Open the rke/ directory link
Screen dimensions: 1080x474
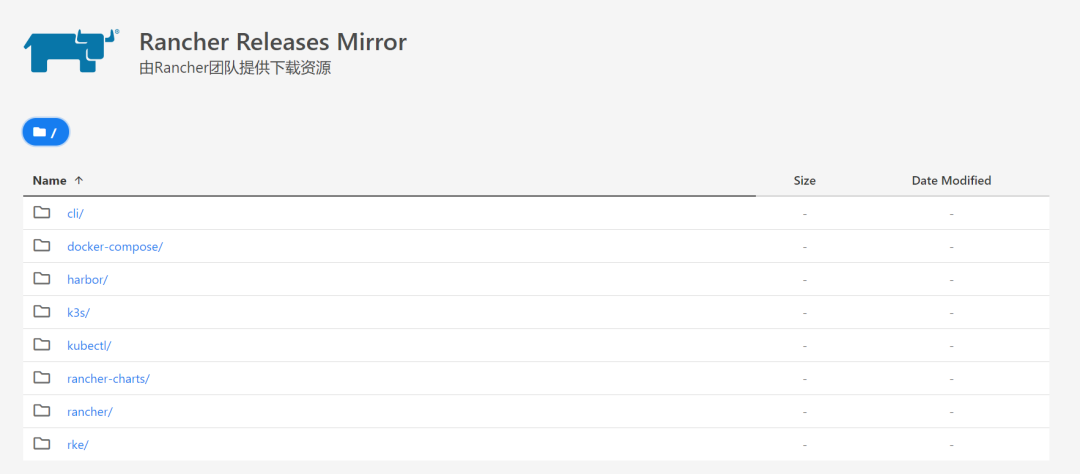point(77,445)
